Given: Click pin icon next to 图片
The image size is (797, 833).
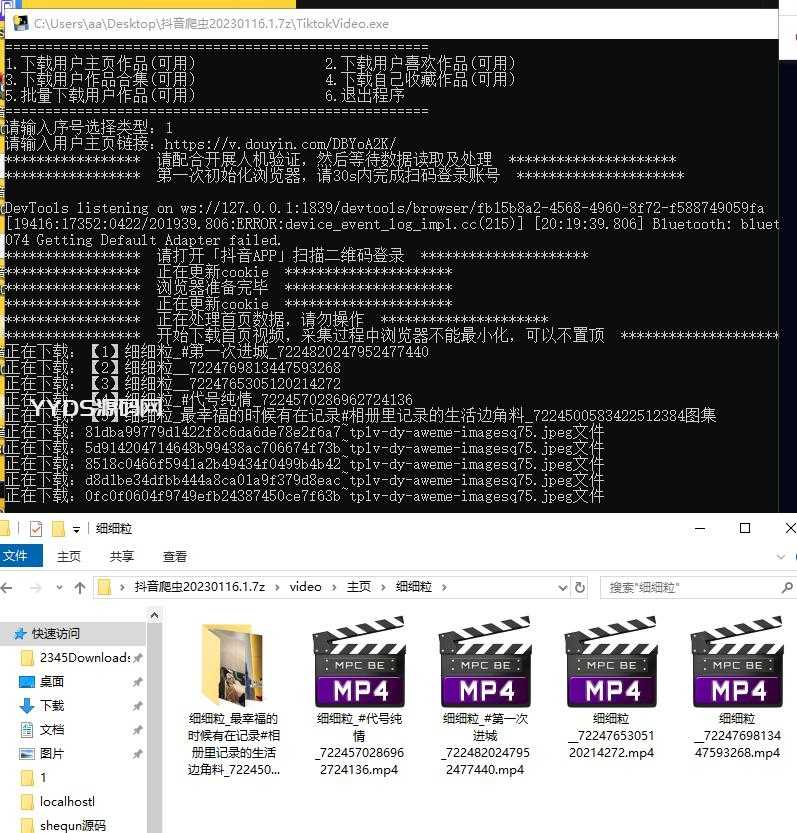Looking at the screenshot, I should tap(138, 753).
